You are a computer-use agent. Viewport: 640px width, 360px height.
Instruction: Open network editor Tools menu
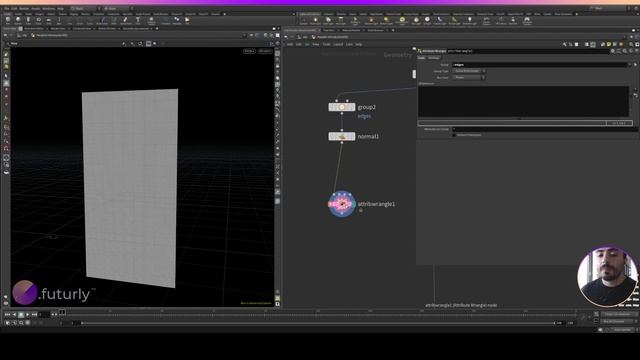(327, 44)
